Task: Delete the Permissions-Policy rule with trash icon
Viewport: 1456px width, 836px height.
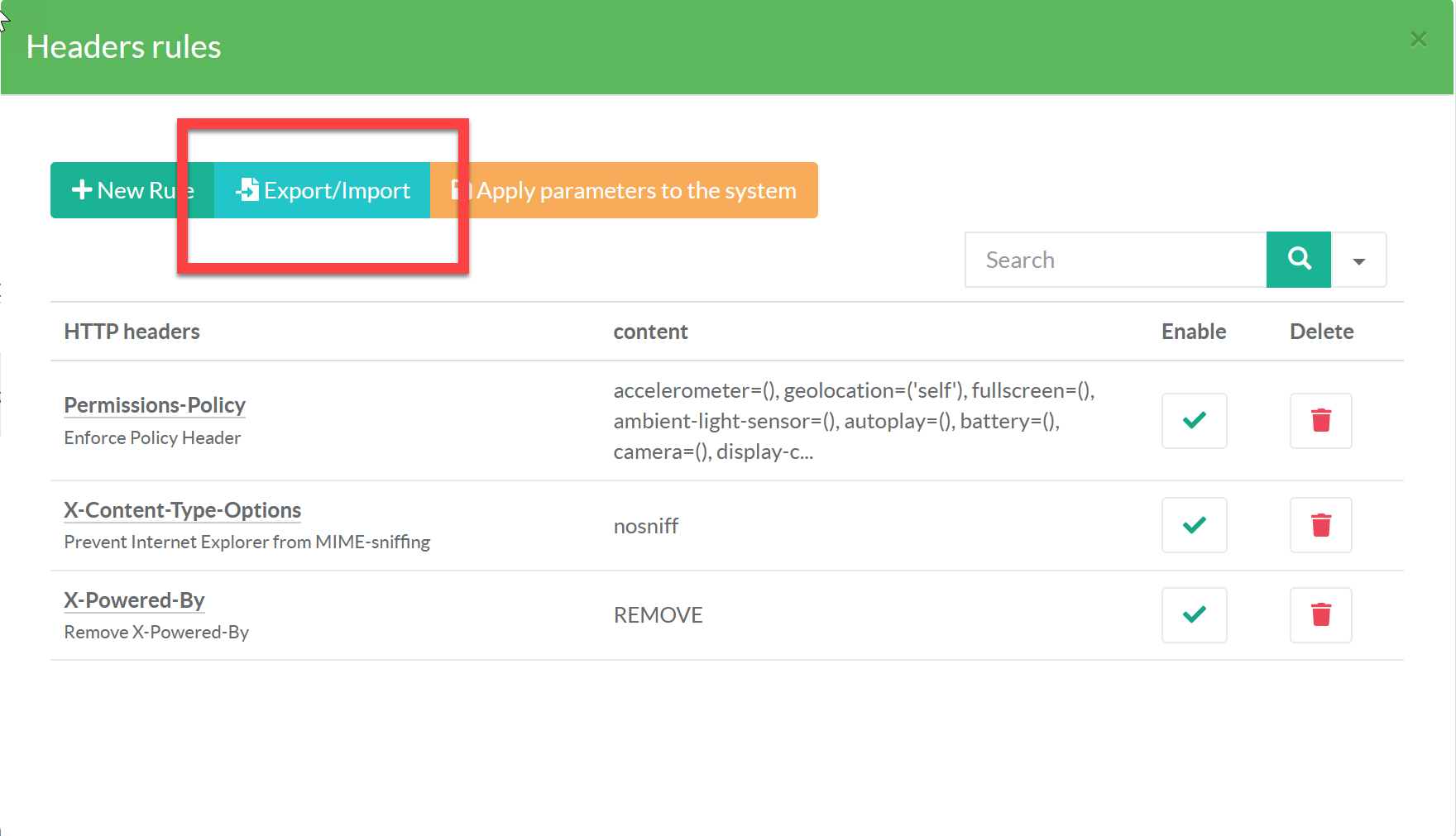Action: (x=1320, y=421)
